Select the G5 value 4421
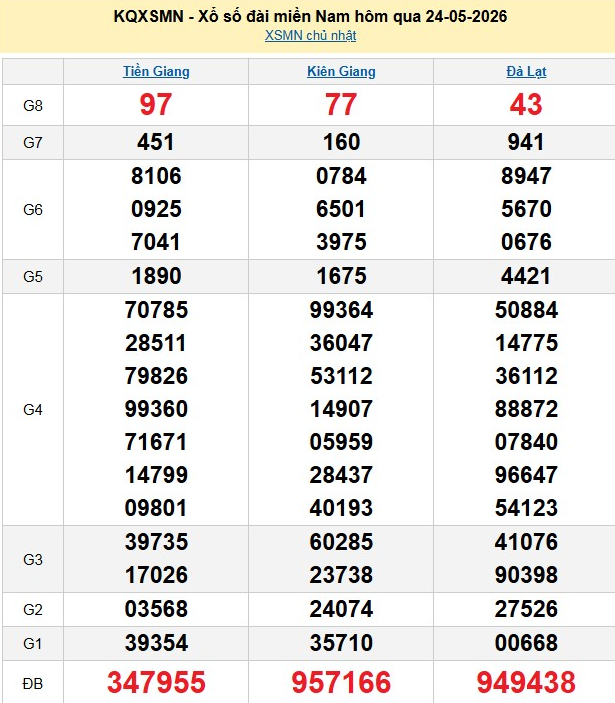This screenshot has height=703, width=615. pyautogui.click(x=526, y=276)
